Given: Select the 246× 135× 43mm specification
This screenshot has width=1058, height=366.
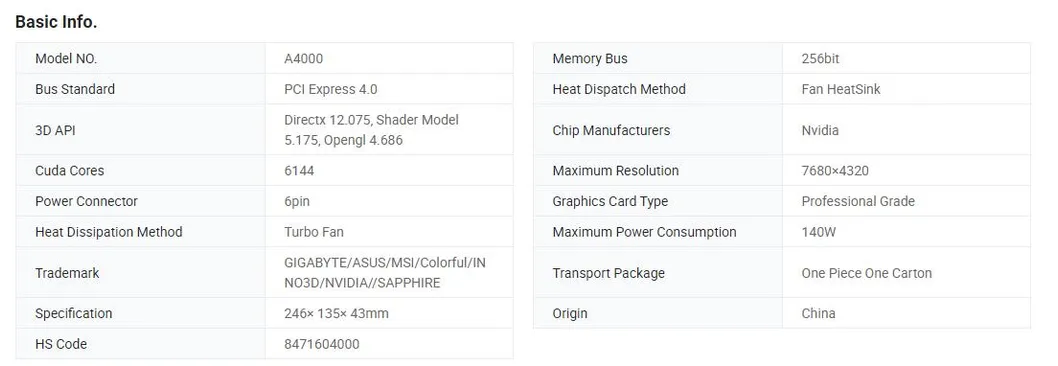Looking at the screenshot, I should [x=336, y=313].
